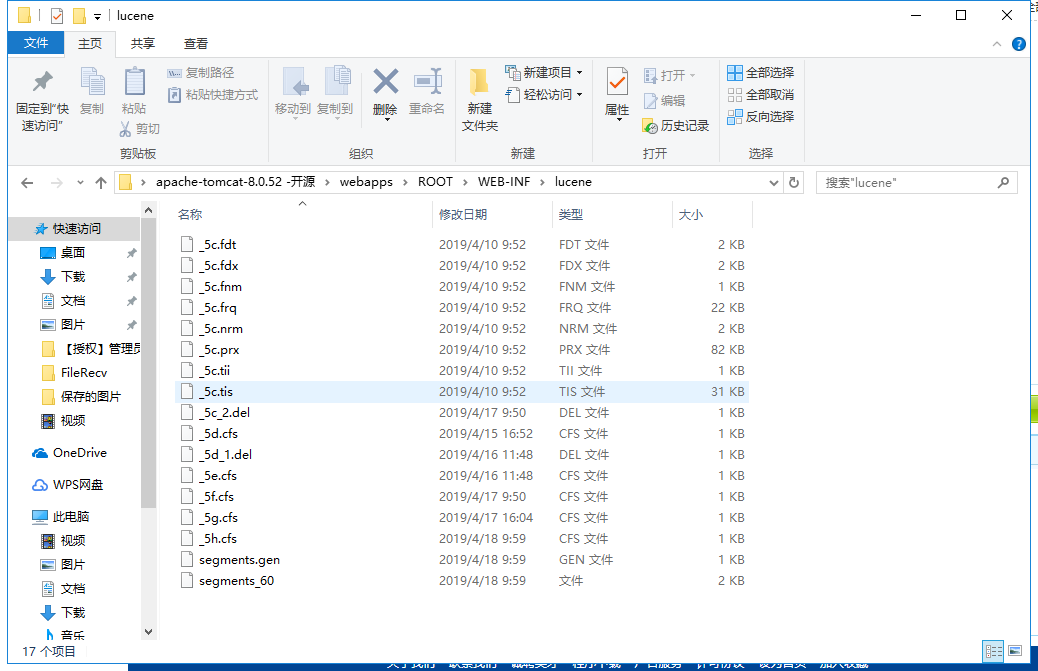Open quick access toolbar properties checkmark

tap(57, 15)
